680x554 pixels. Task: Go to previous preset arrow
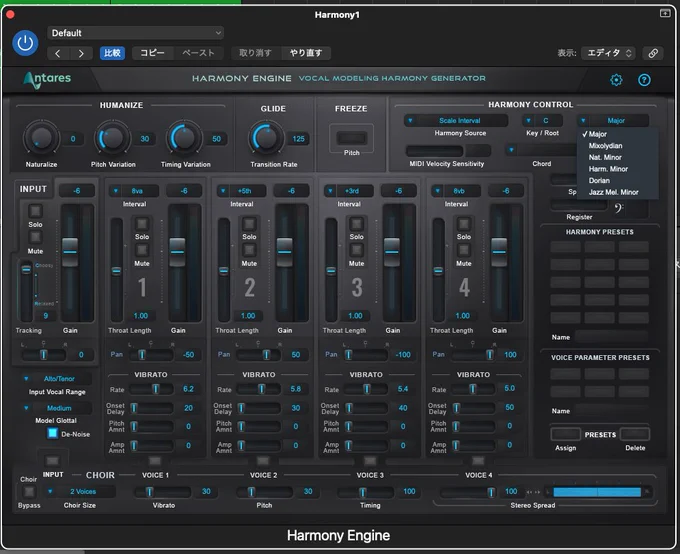point(58,53)
